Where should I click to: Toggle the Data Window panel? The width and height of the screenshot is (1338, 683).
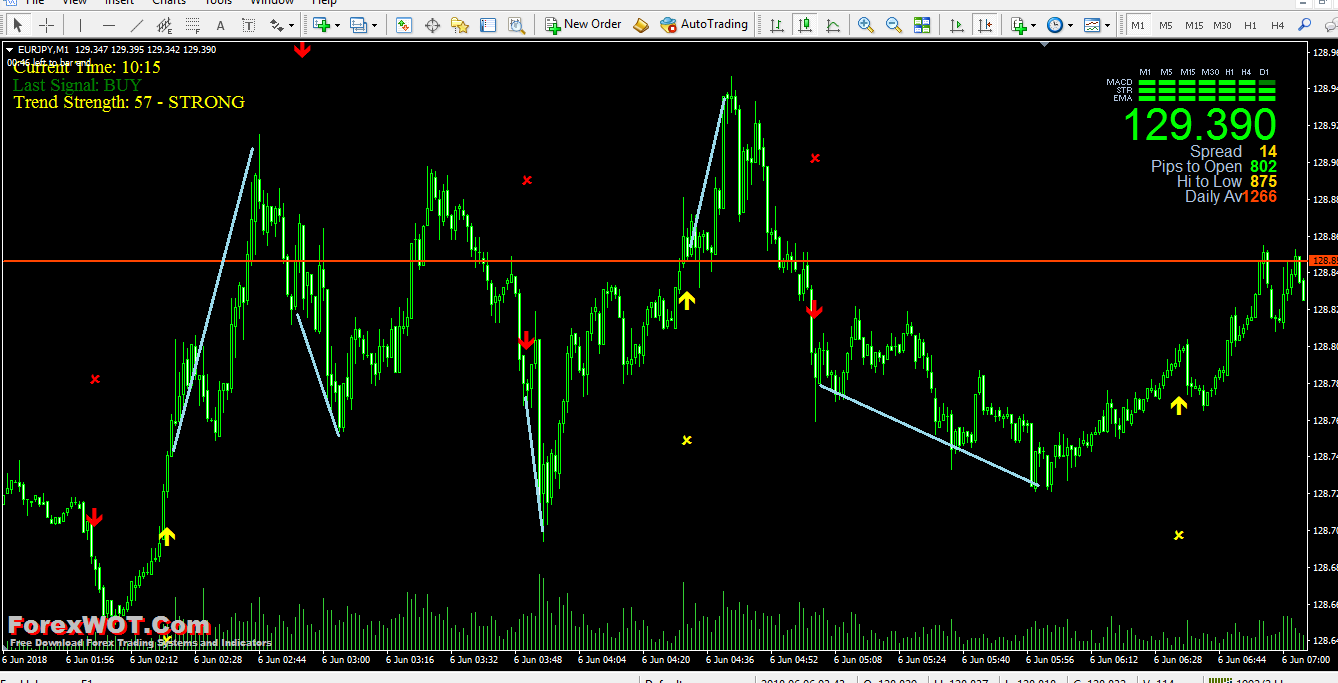(432, 24)
